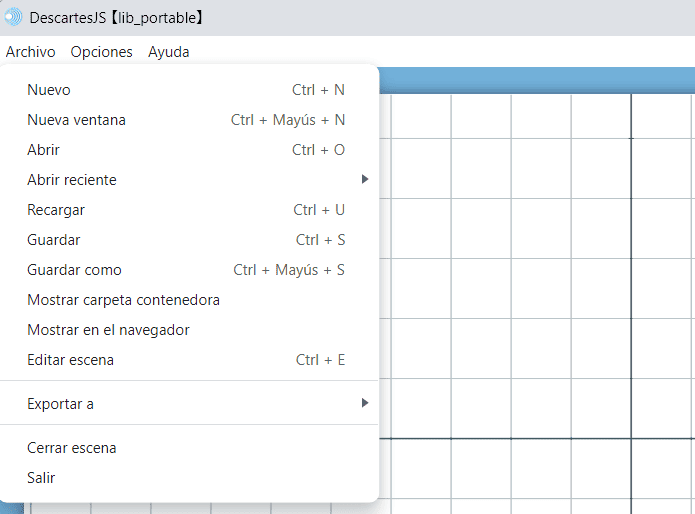Select Mostrar carpeta contenedora
This screenshot has height=514, width=695.
[x=123, y=300]
